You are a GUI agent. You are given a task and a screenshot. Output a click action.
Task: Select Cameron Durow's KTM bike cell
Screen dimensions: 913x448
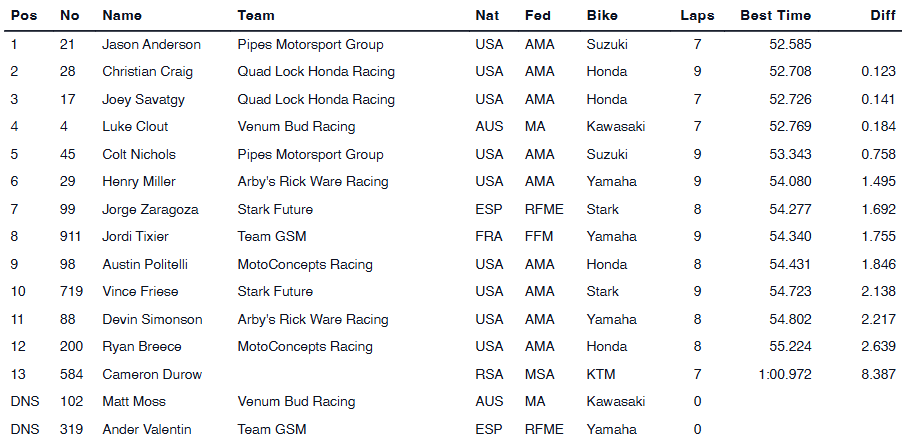point(601,374)
